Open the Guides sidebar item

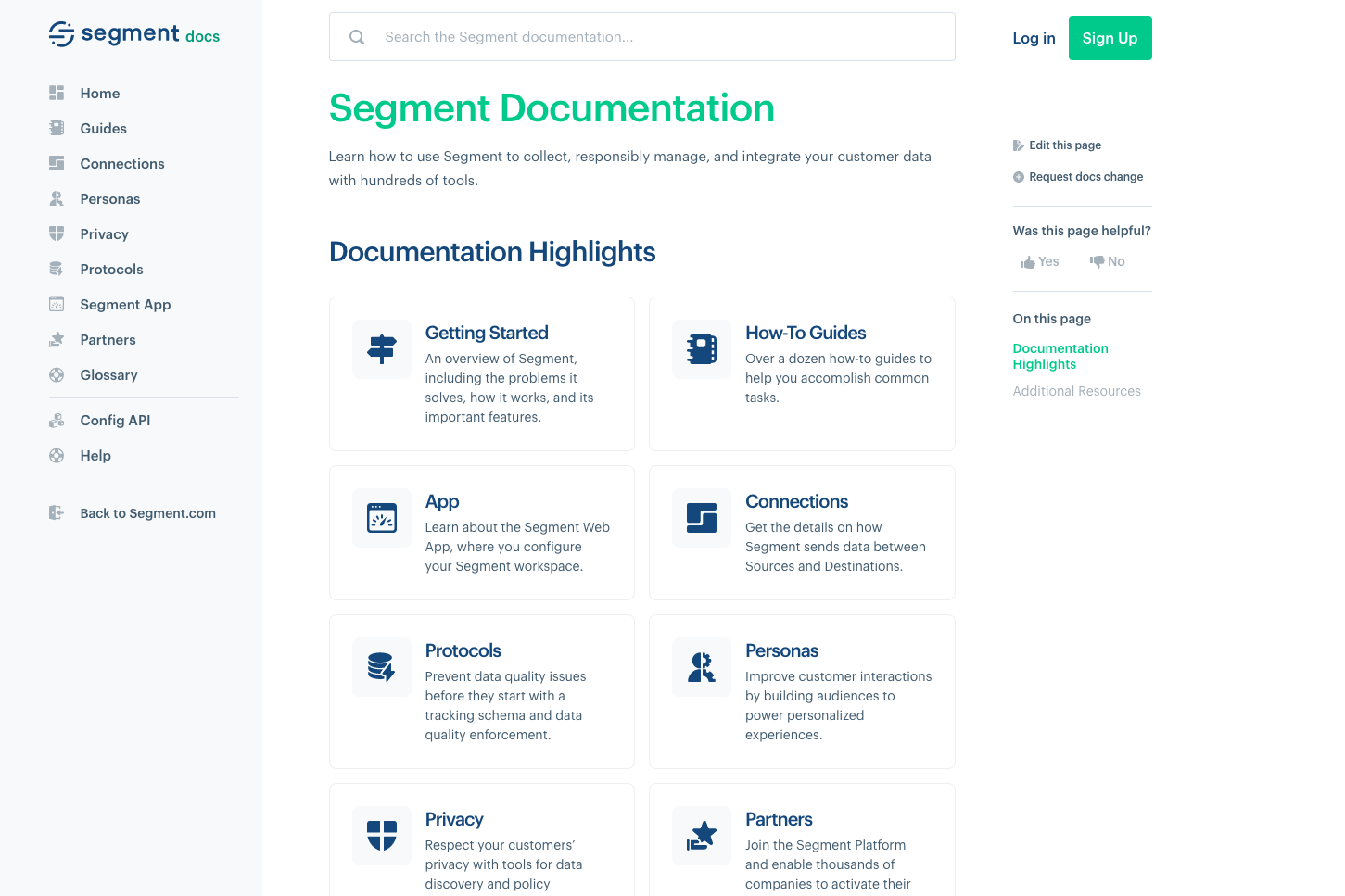click(104, 128)
